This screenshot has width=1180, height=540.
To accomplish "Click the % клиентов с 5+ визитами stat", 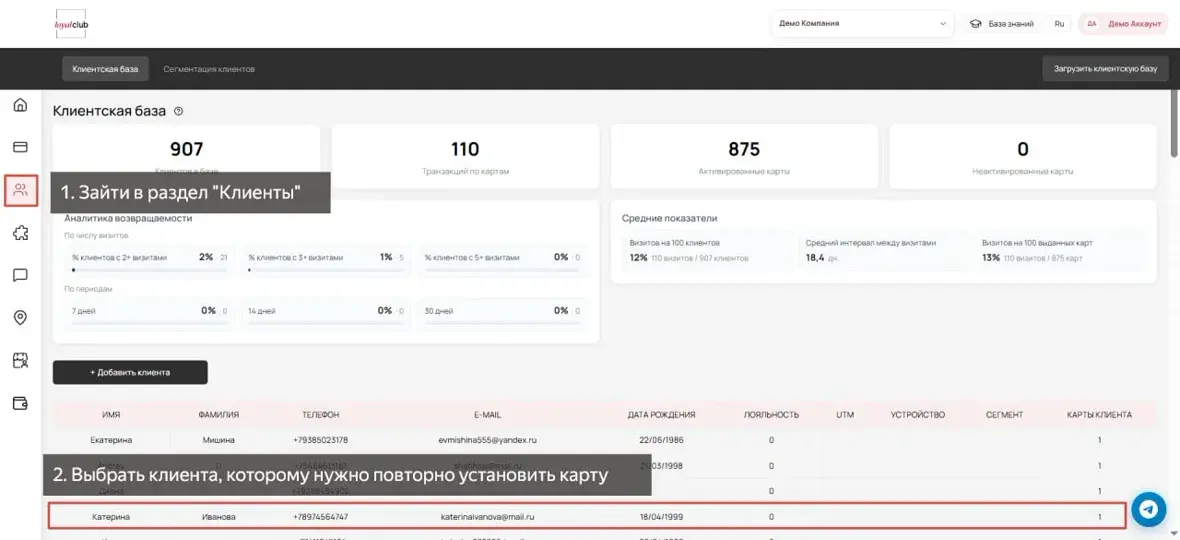I will pyautogui.click(x=502, y=259).
